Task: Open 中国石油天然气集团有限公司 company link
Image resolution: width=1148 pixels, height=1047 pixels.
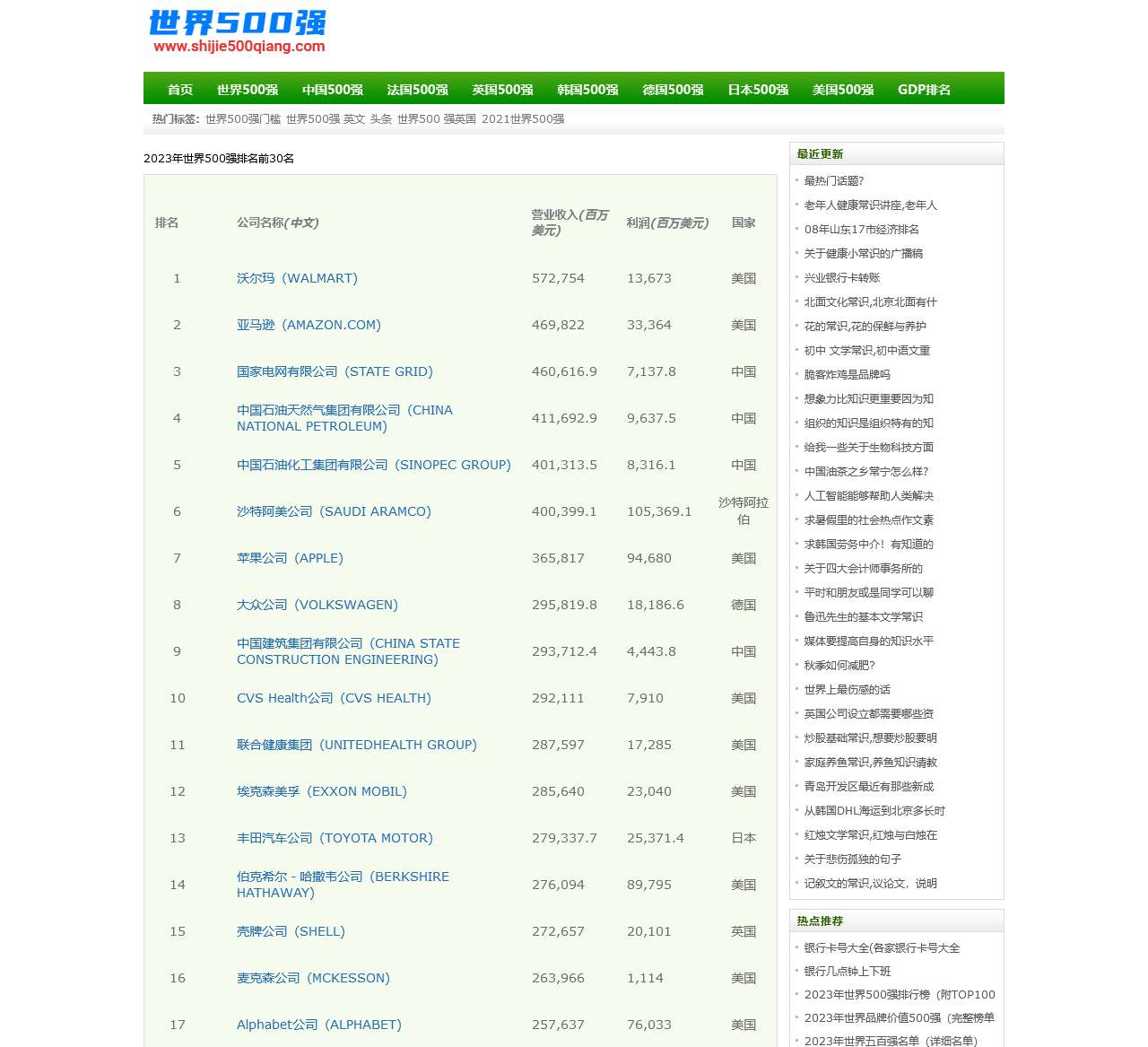Action: click(x=344, y=418)
